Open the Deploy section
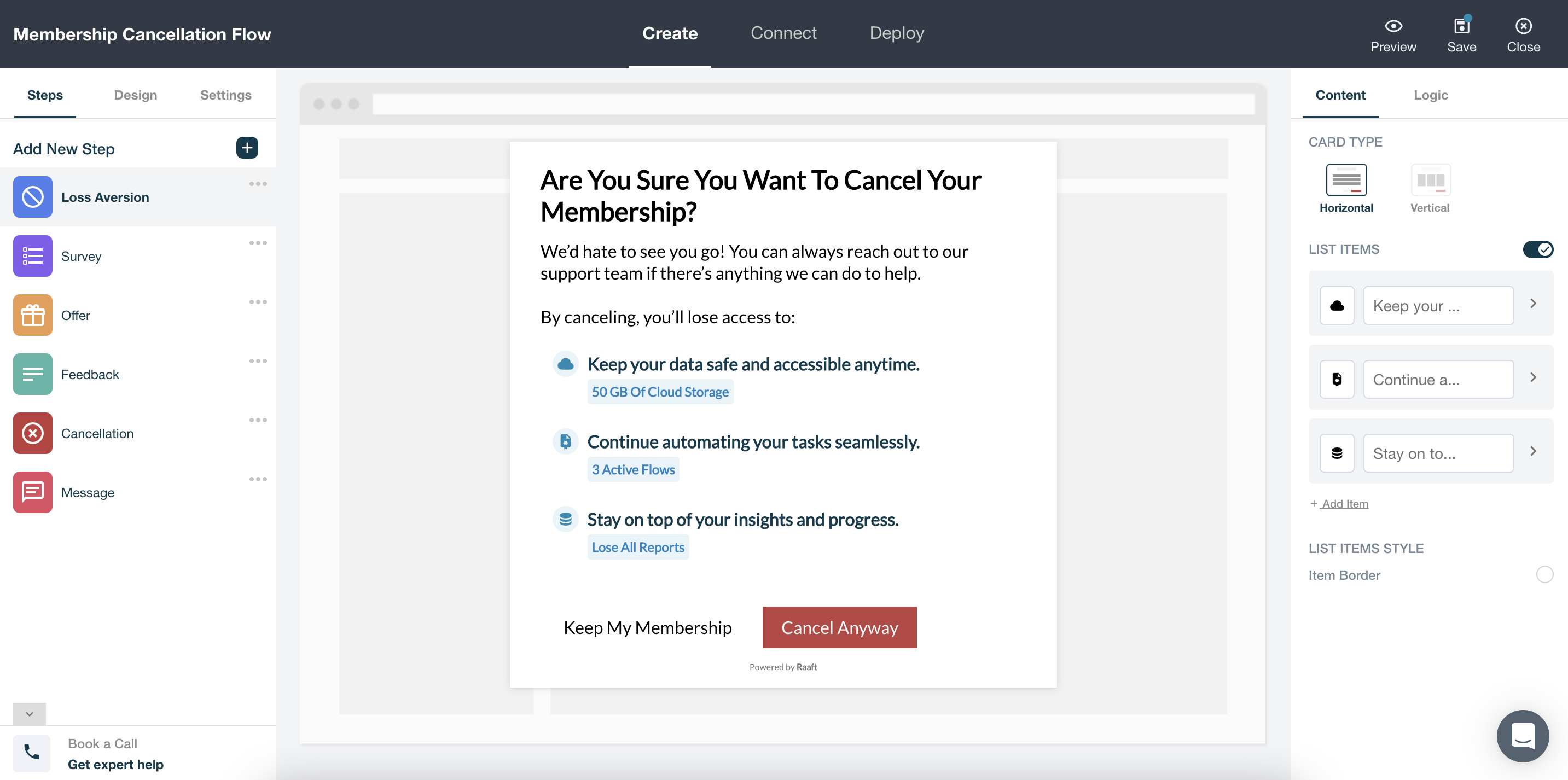This screenshot has width=1568, height=780. coord(897,33)
